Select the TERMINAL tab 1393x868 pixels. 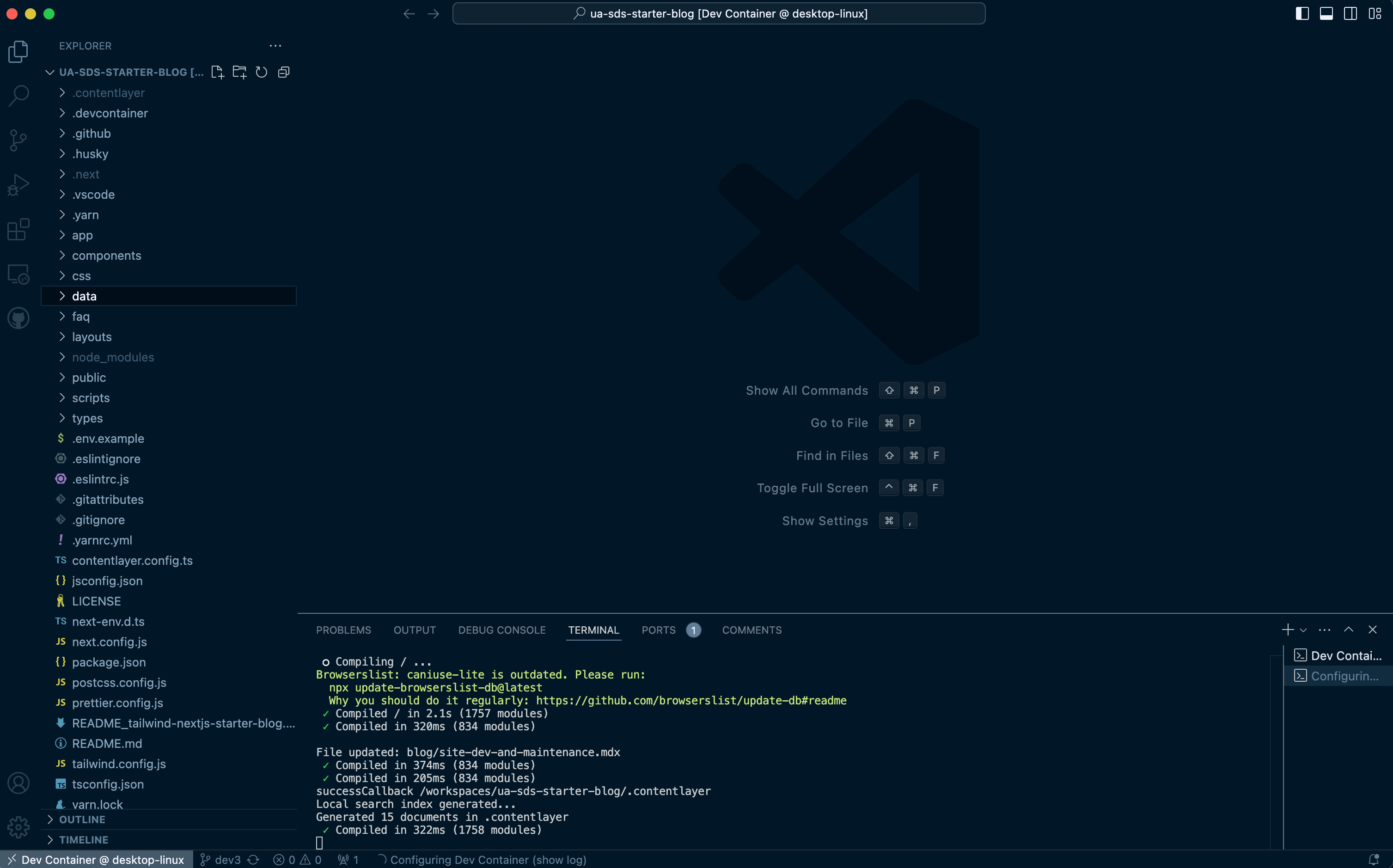point(593,630)
